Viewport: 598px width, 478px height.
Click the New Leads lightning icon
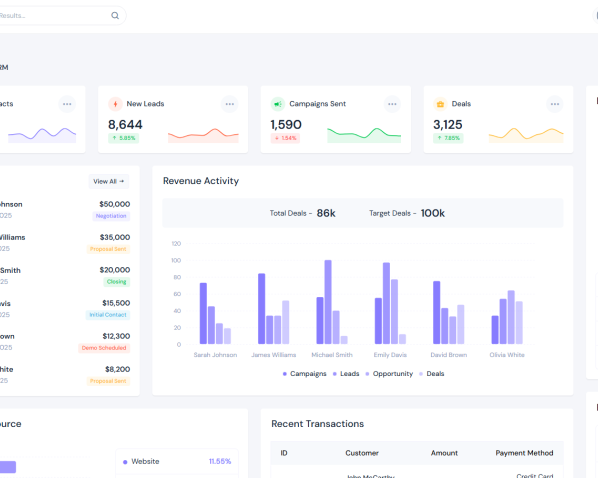pos(115,104)
